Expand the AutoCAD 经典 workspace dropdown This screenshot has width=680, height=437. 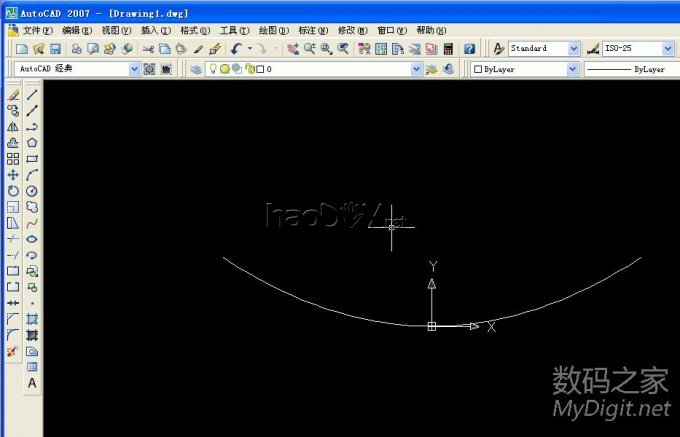(135, 69)
